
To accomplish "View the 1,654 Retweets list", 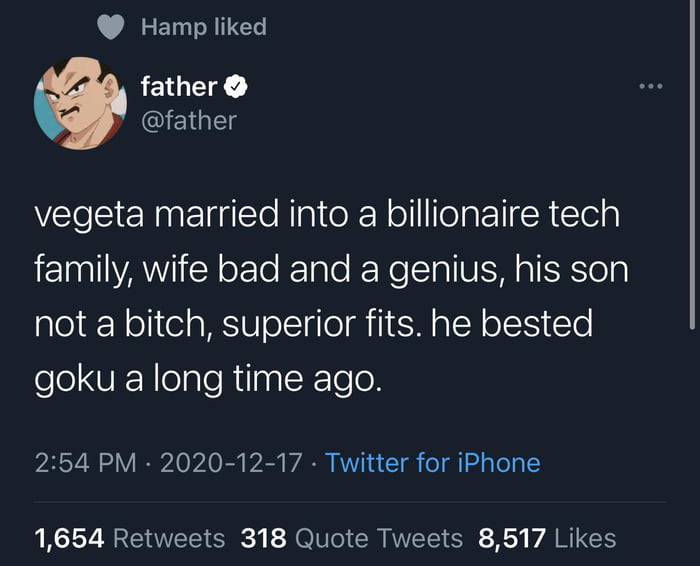I will 130,539.
